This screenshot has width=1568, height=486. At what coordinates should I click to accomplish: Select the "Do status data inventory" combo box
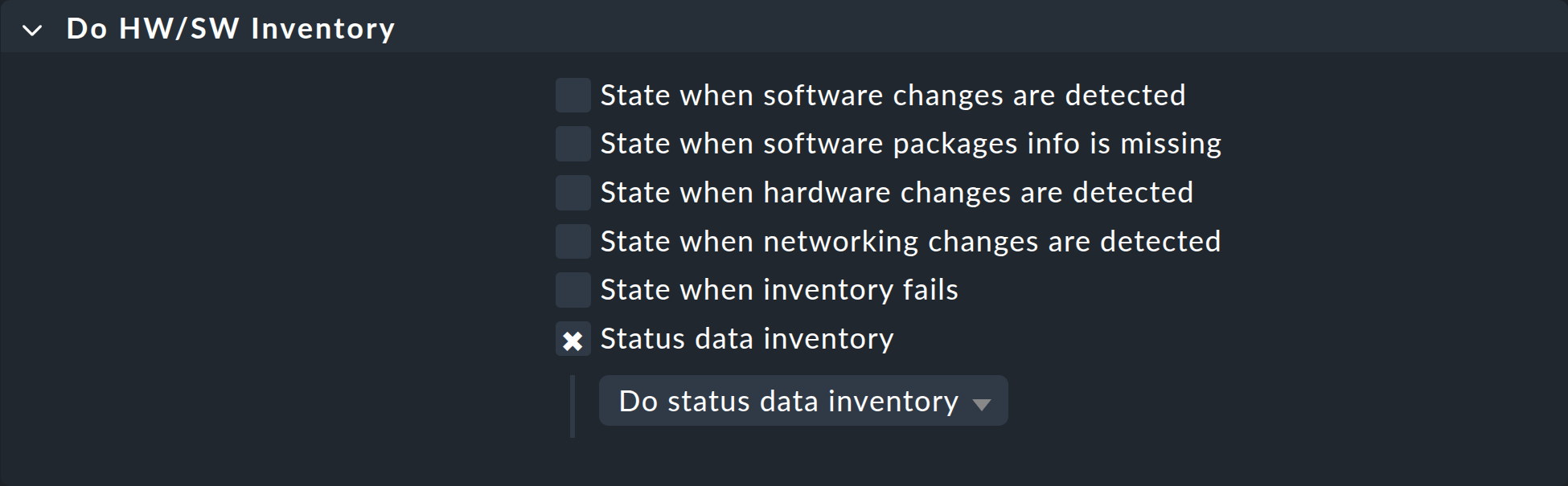(802, 400)
